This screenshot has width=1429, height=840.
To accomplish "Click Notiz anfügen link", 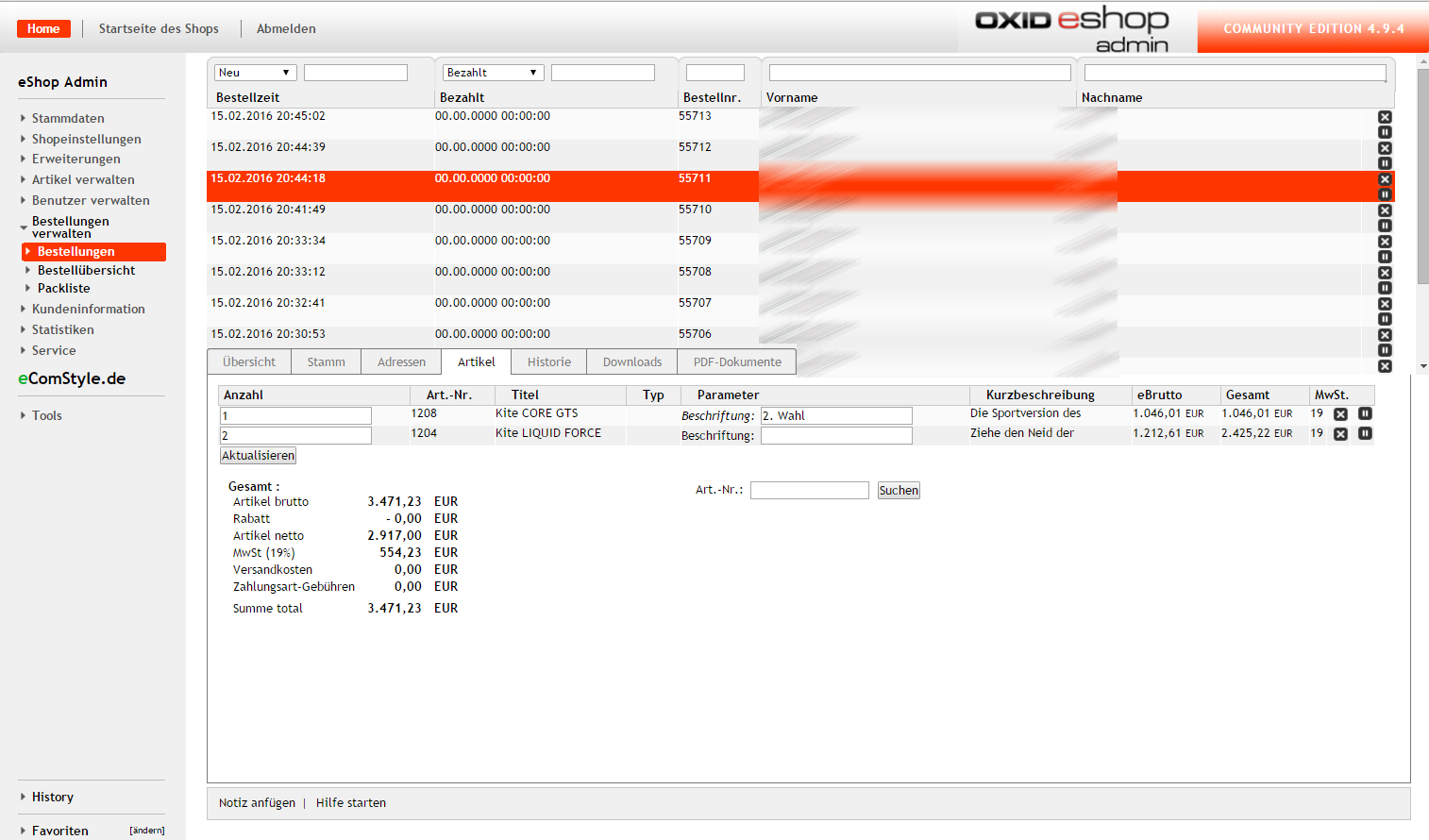I will (257, 803).
